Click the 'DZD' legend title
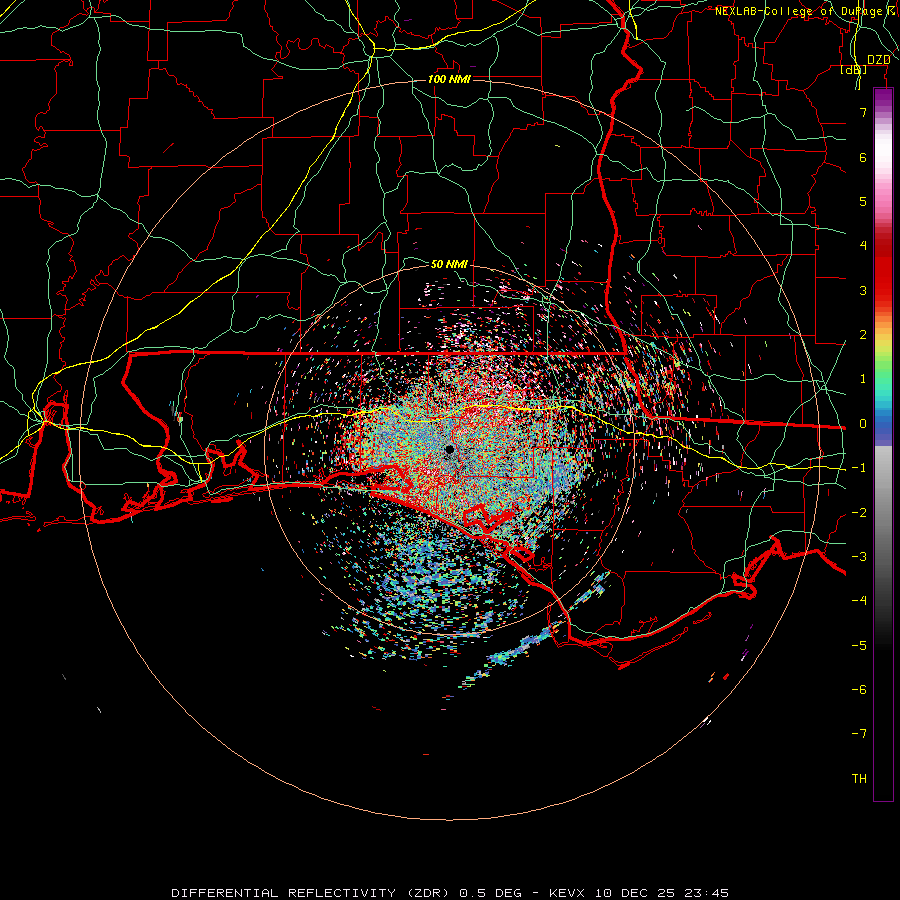Screen dimensions: 900x900 (878, 60)
